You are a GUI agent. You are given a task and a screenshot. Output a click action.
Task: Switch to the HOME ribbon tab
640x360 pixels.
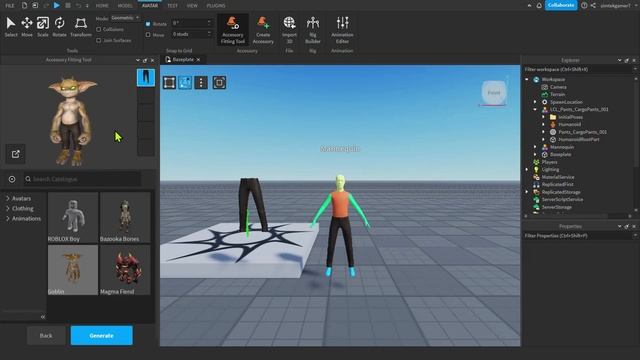click(102, 5)
